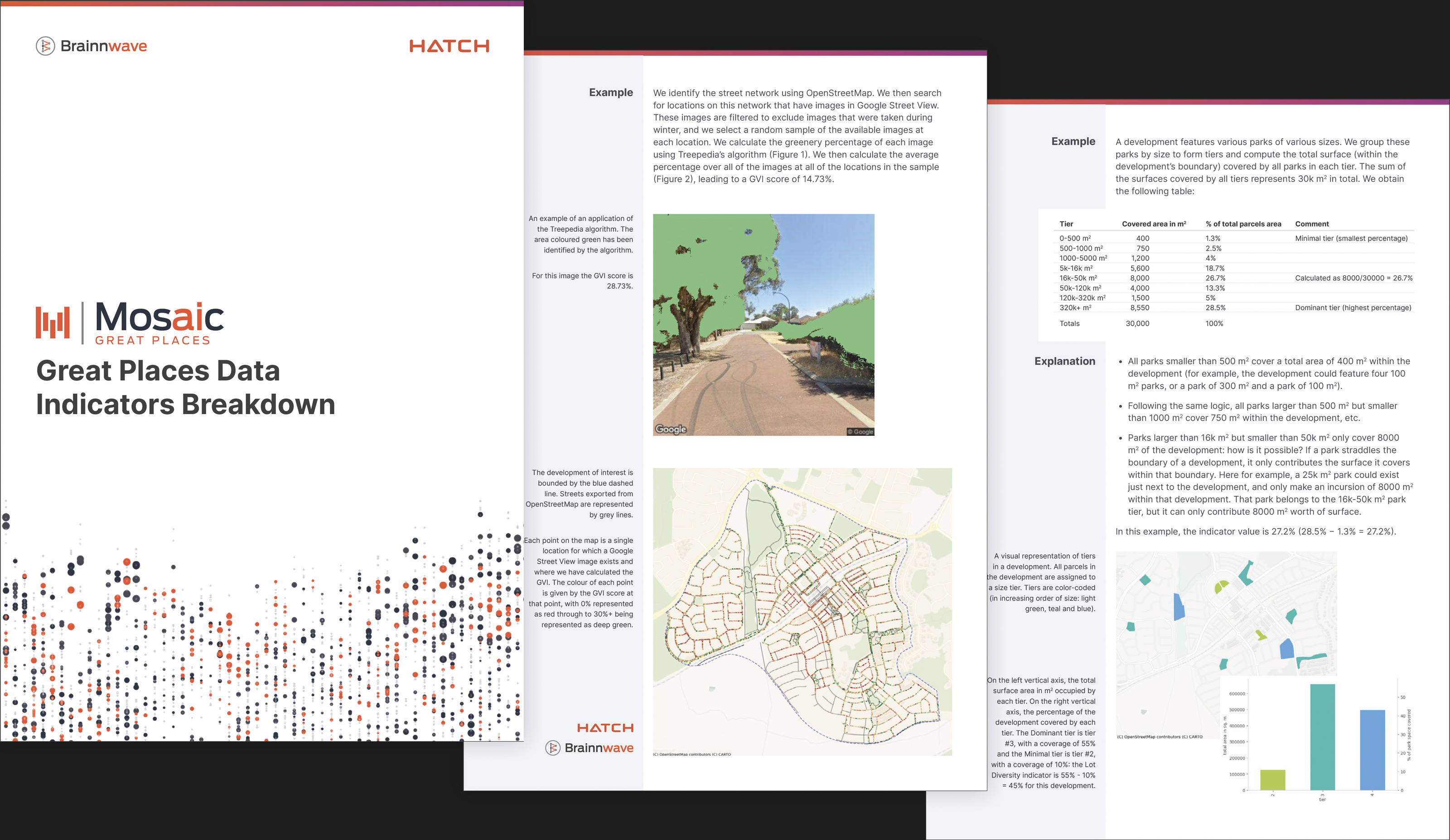Select the 'Each point on the map' caption

[578, 582]
